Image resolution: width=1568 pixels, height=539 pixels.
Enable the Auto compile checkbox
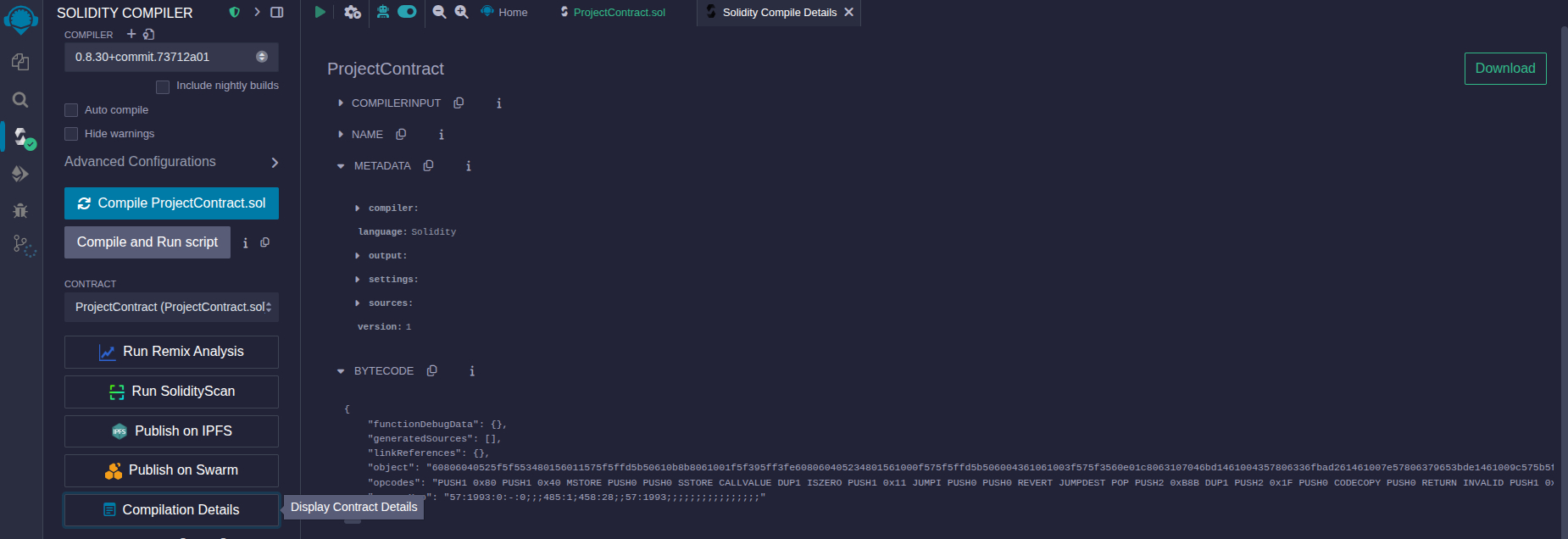(71, 110)
